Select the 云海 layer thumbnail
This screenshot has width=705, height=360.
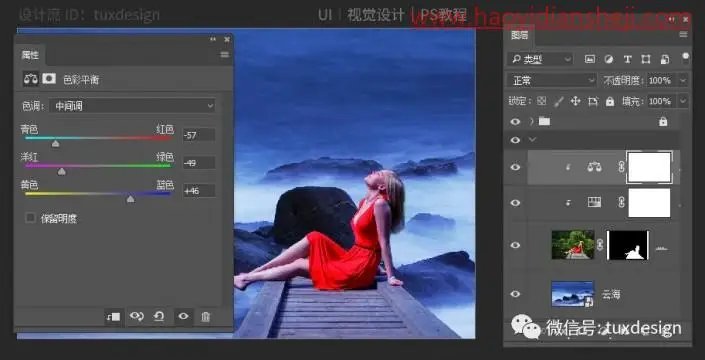pos(573,294)
